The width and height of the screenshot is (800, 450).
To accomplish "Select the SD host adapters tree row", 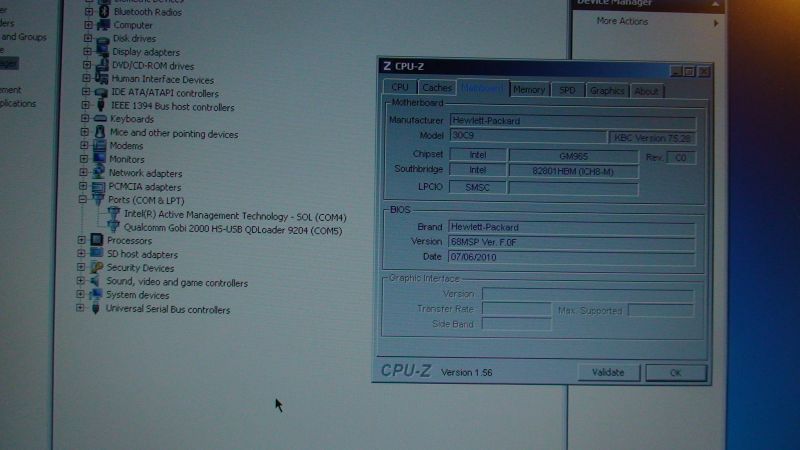I will [142, 254].
